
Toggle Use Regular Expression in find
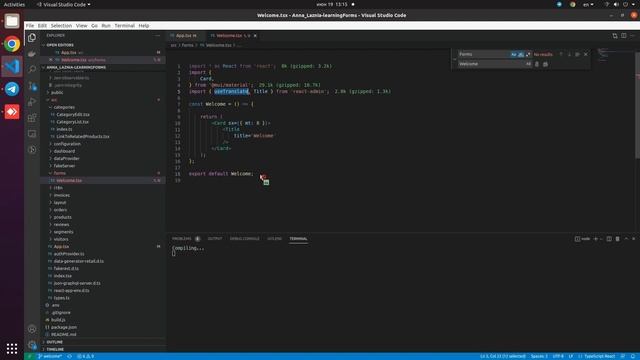pyautogui.click(x=528, y=54)
